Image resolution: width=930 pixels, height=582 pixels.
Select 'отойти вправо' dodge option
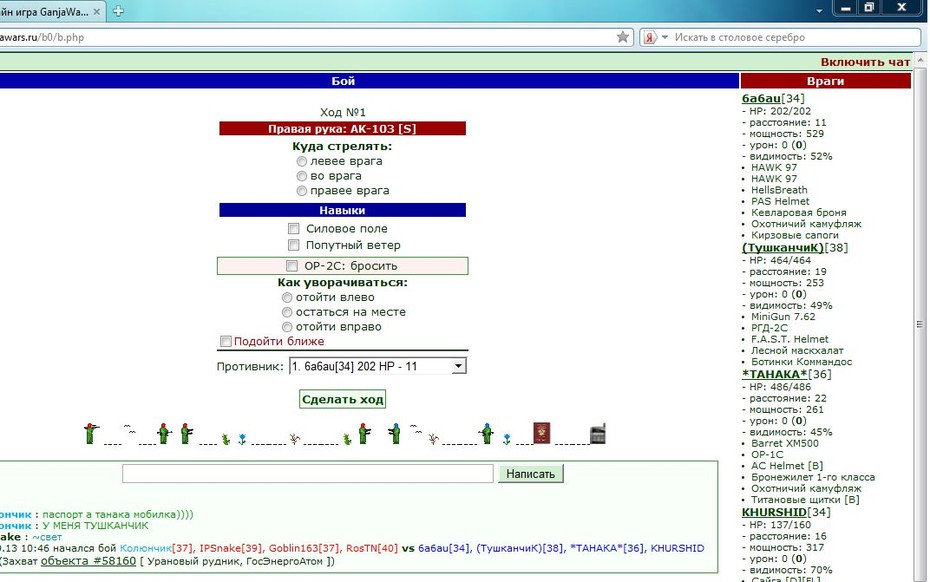[x=287, y=327]
